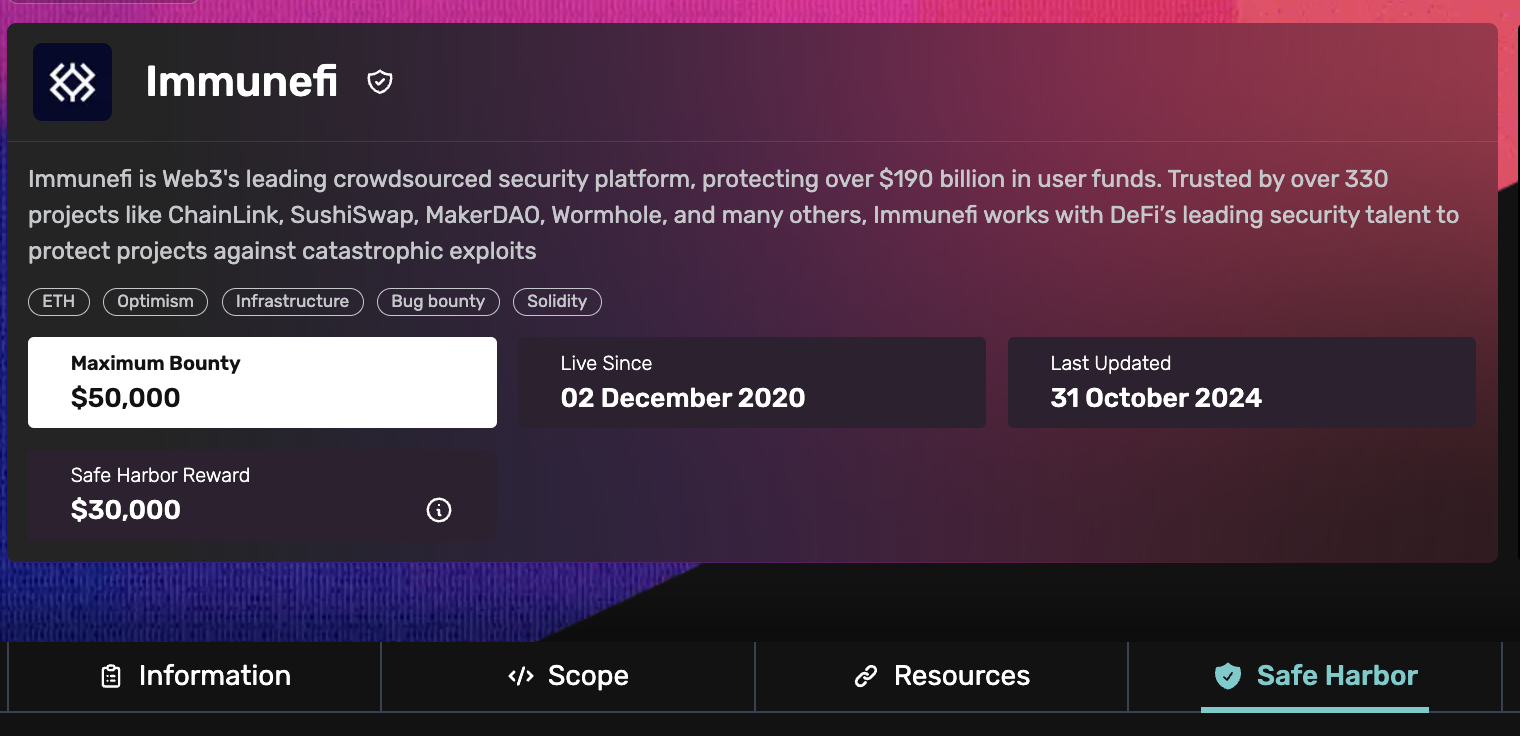Select the Optimism tag chip
Screen dimensions: 1520x736
pos(155,302)
